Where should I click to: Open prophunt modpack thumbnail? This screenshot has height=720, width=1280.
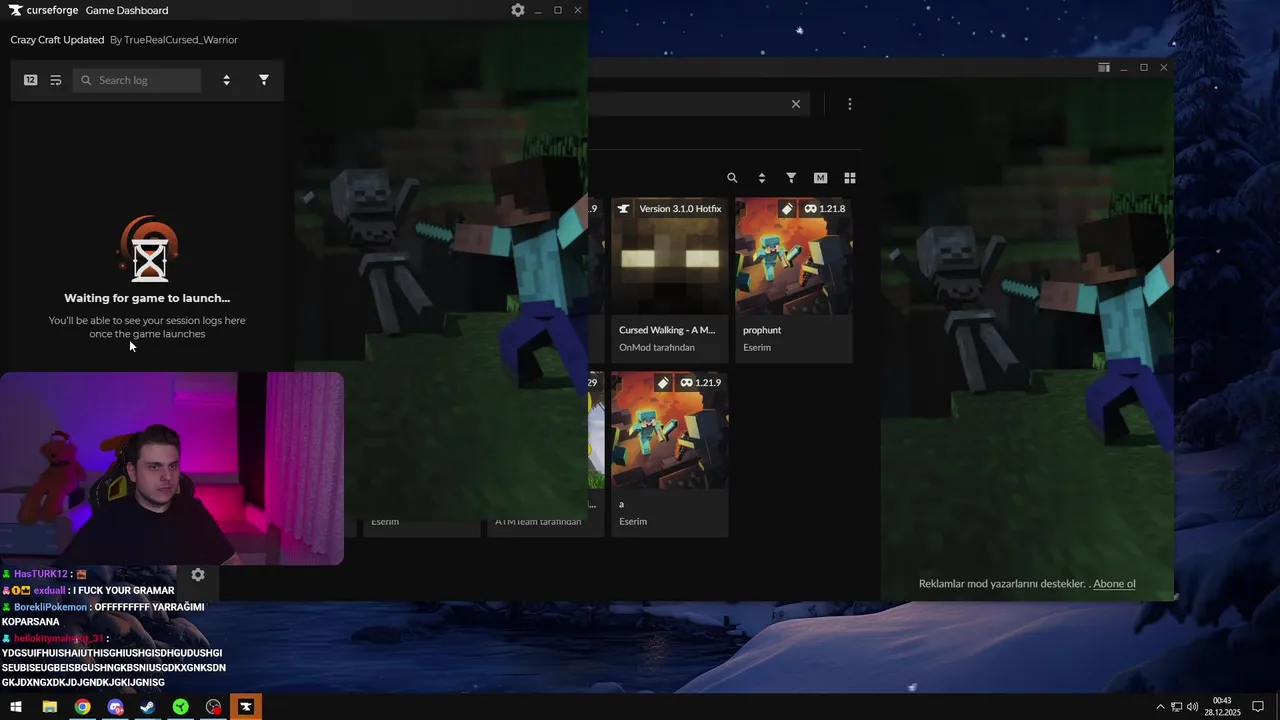794,256
